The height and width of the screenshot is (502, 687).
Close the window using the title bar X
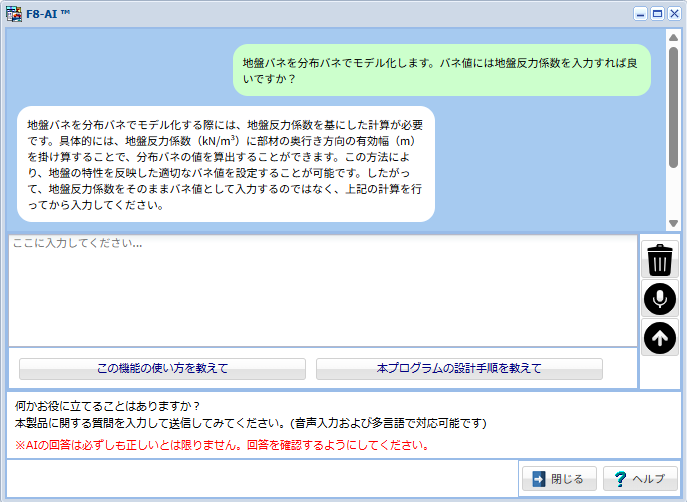point(673,14)
